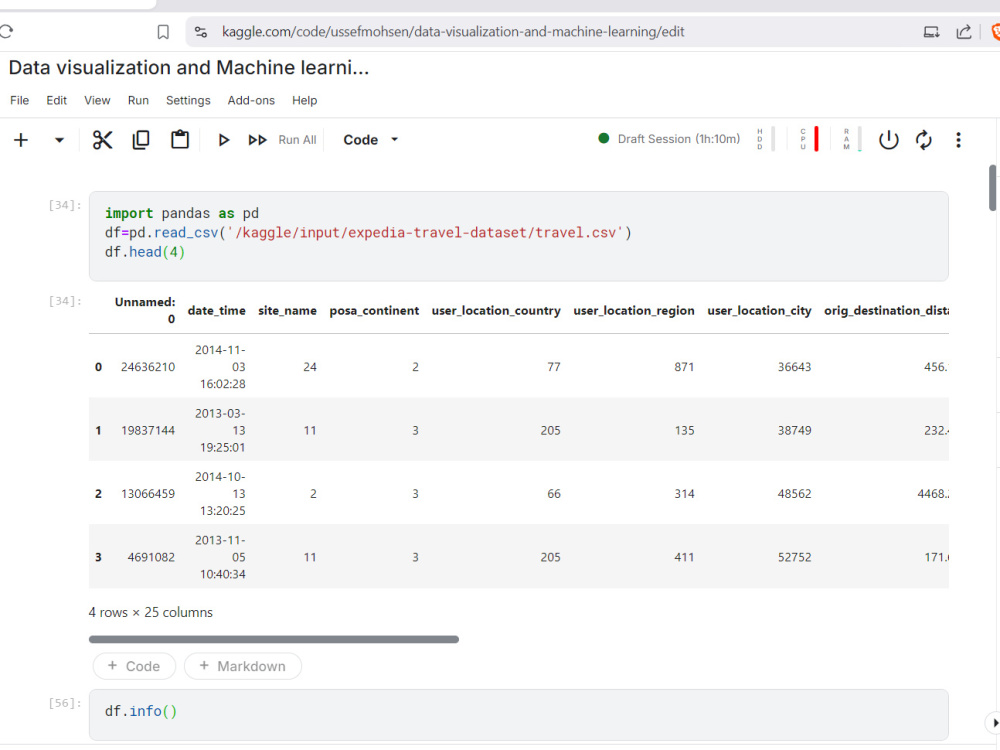The width and height of the screenshot is (1000, 750).
Task: Open the Settings menu
Action: tap(188, 100)
